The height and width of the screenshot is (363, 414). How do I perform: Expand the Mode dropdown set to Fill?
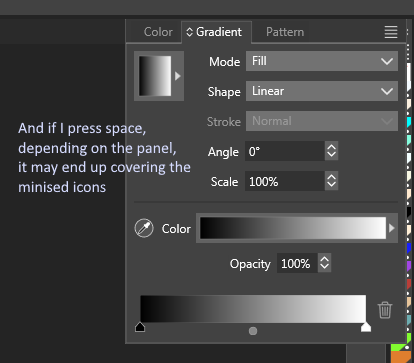pos(322,61)
